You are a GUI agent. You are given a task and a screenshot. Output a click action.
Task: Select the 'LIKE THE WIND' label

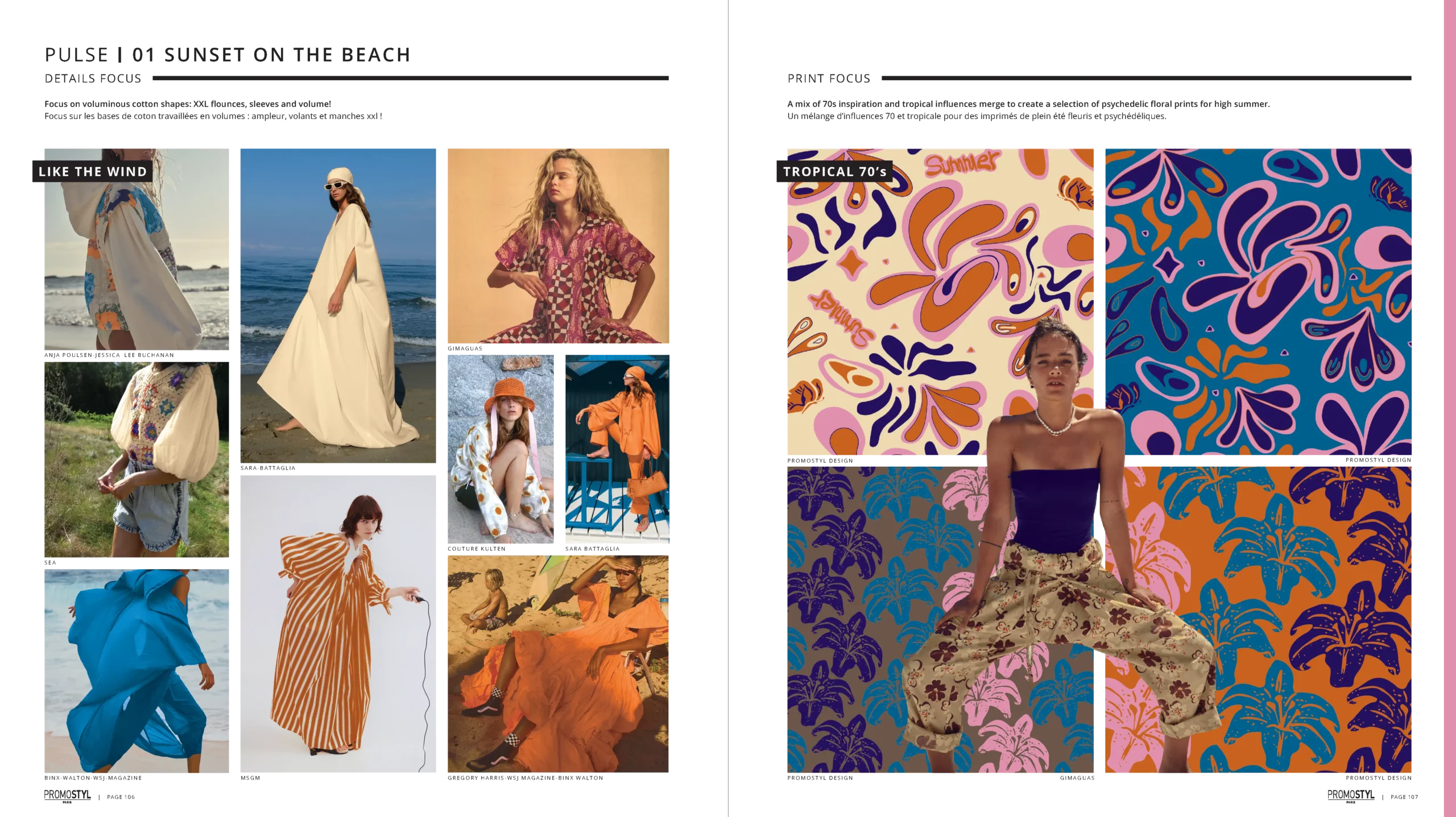point(93,171)
